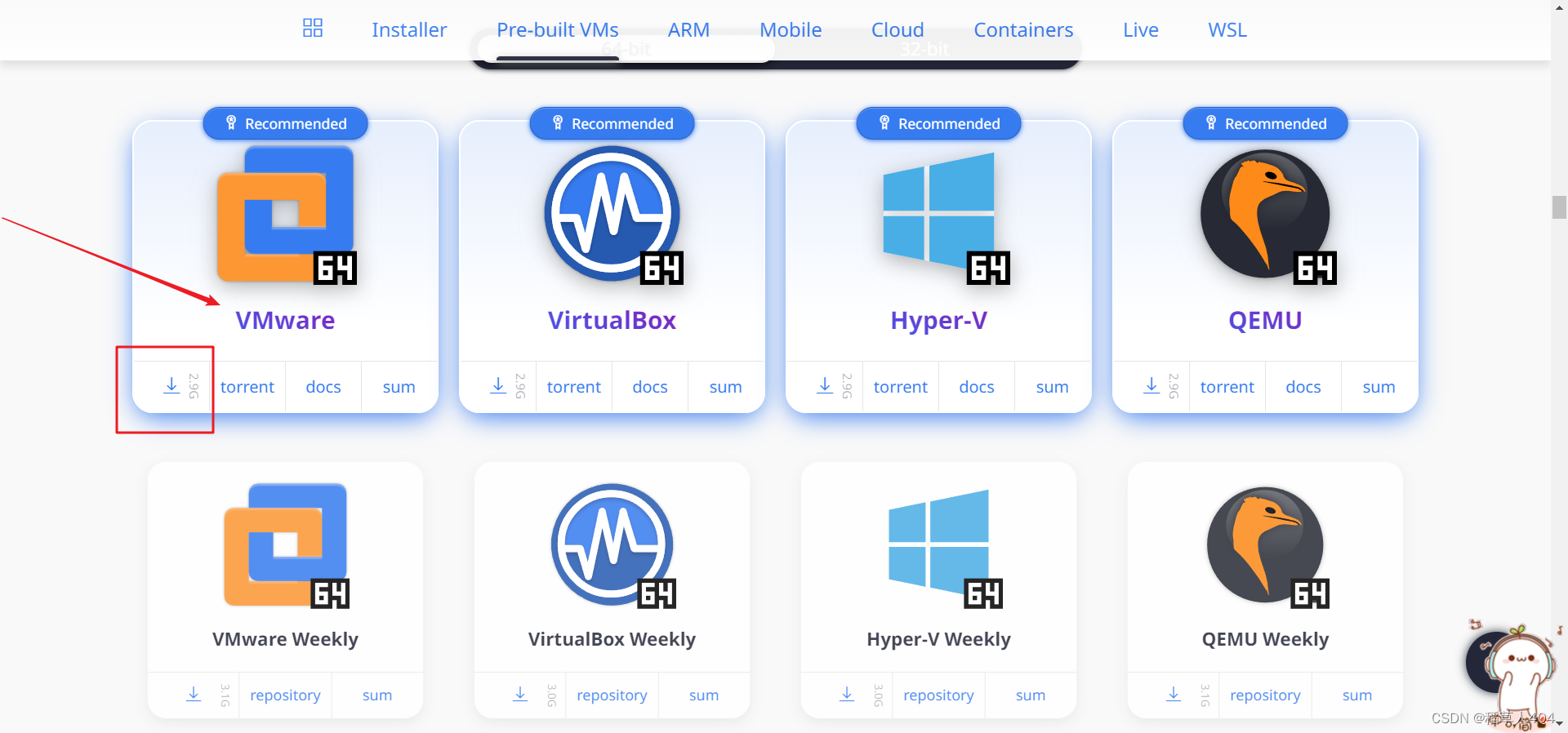Open the VirtualBox torrent link
The image size is (1568, 733).
tap(574, 387)
